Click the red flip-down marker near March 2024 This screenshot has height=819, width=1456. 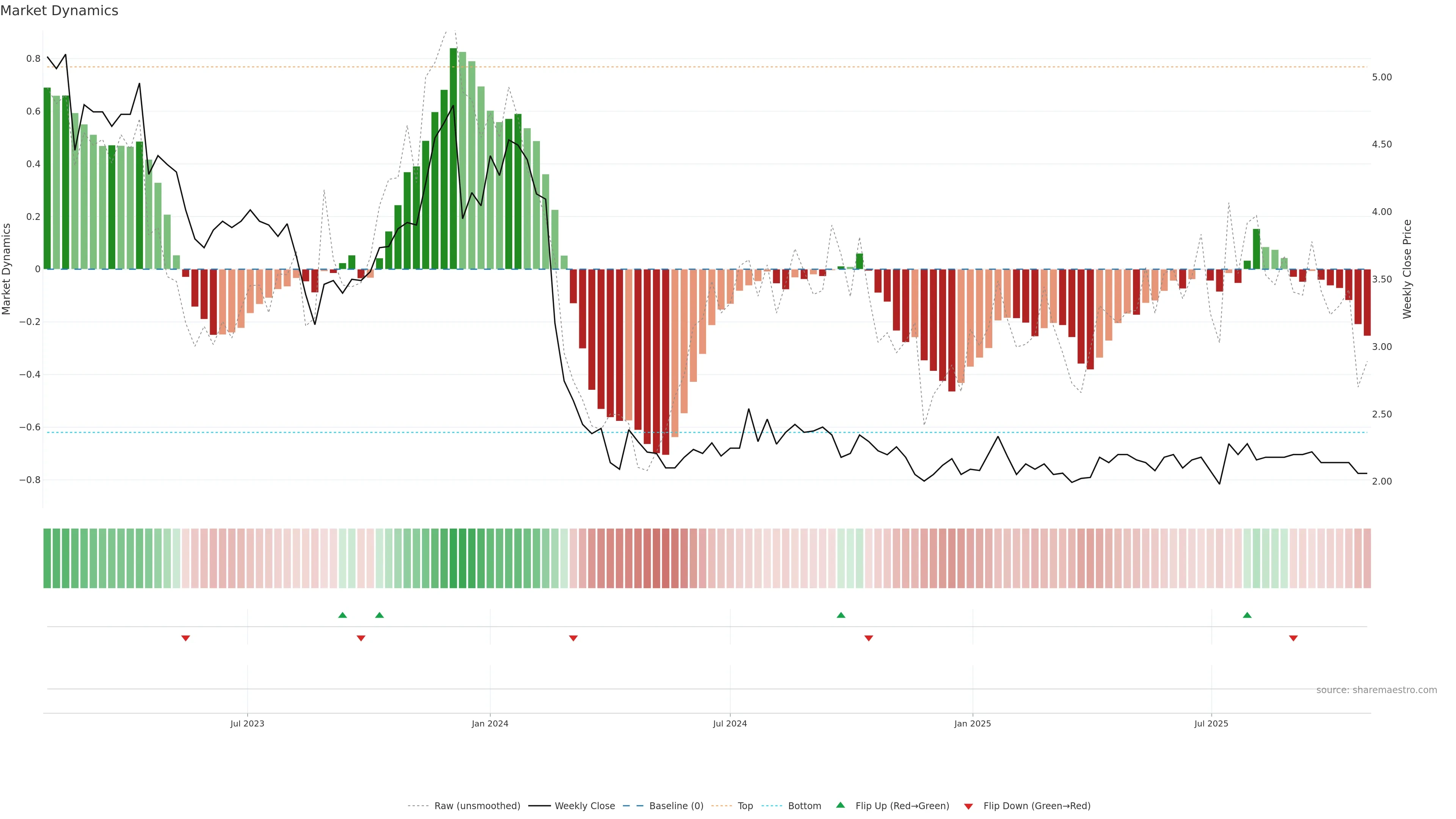tap(573, 638)
